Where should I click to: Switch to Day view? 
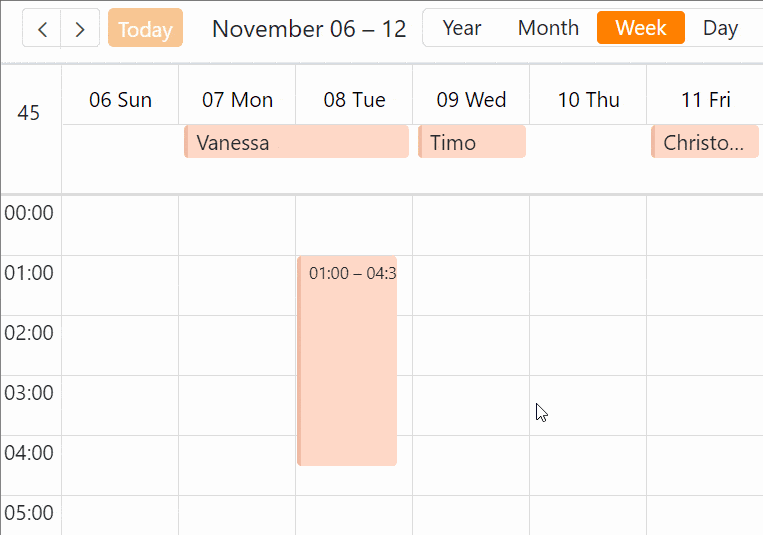point(720,28)
